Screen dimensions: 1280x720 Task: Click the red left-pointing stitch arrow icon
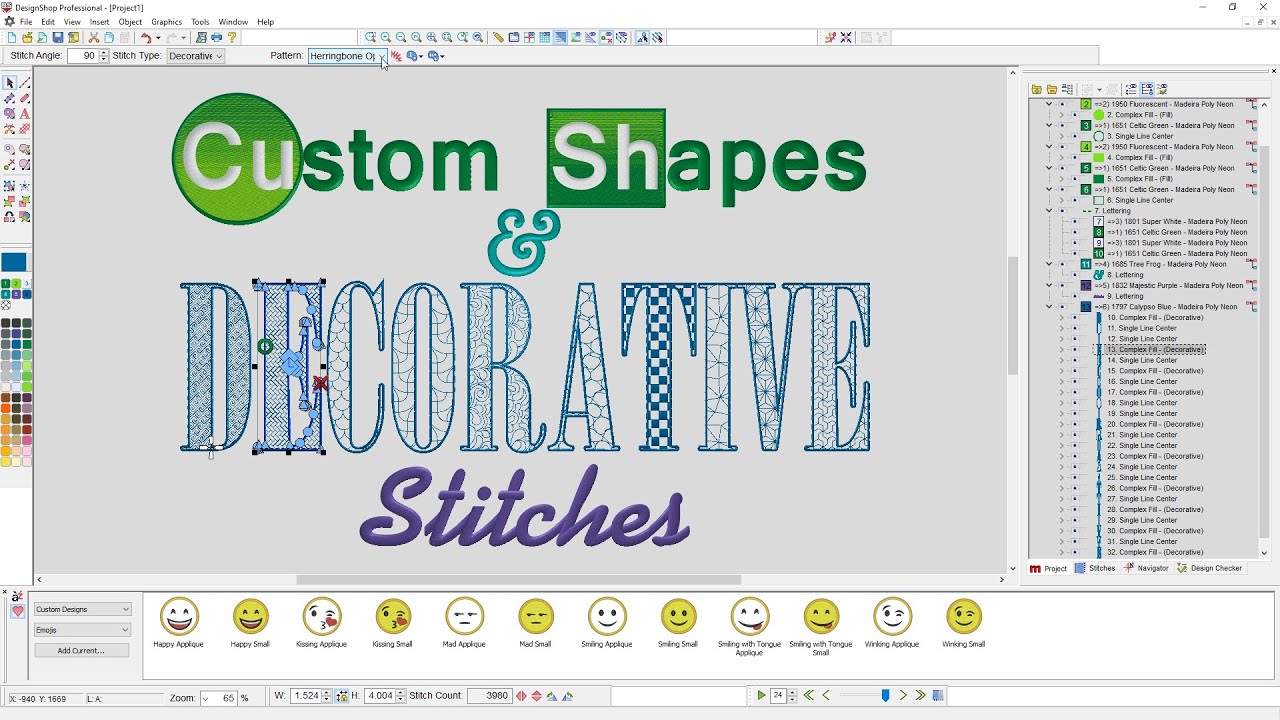pyautogui.click(x=521, y=696)
